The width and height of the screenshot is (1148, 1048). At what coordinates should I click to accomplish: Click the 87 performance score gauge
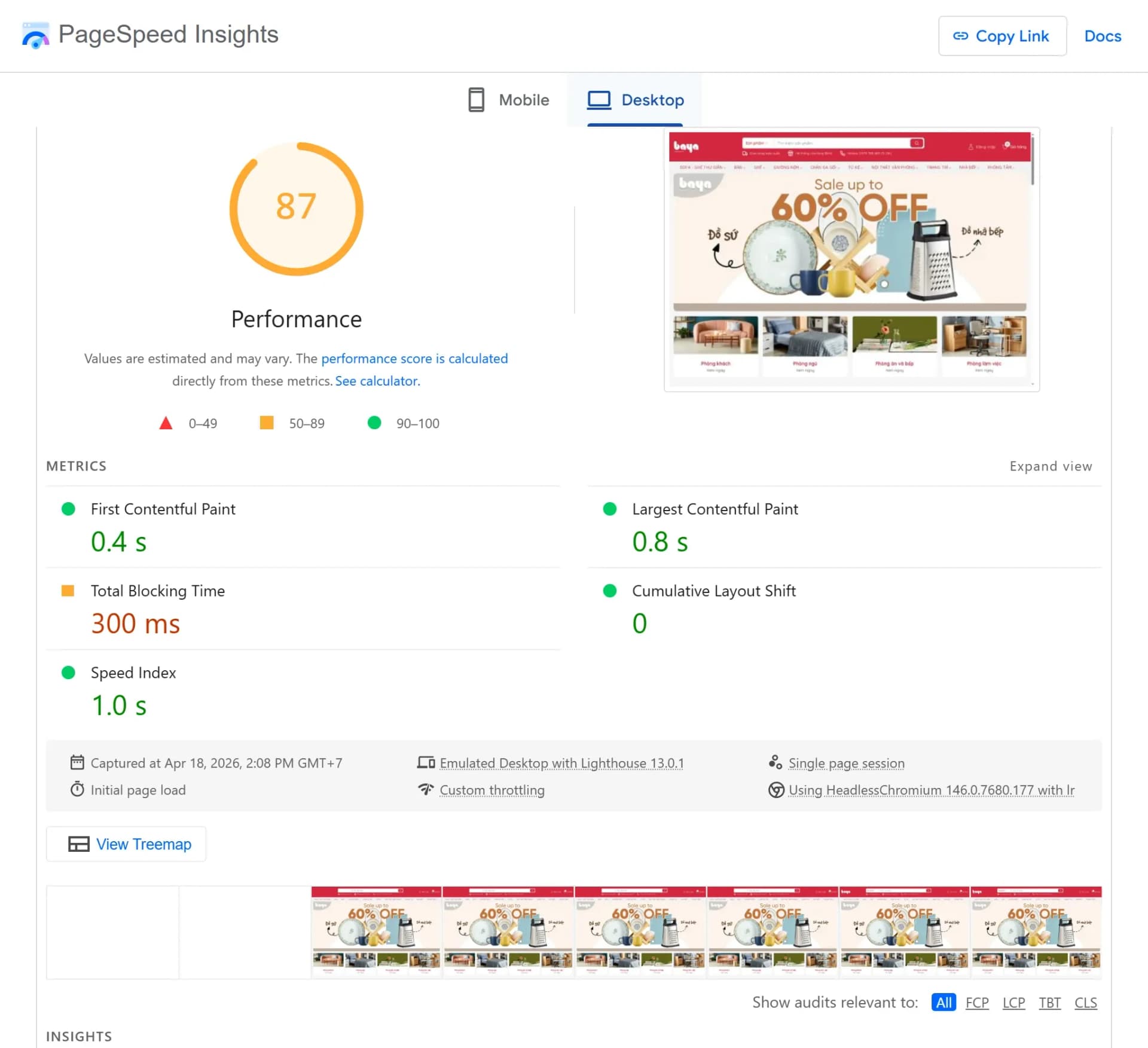click(296, 208)
